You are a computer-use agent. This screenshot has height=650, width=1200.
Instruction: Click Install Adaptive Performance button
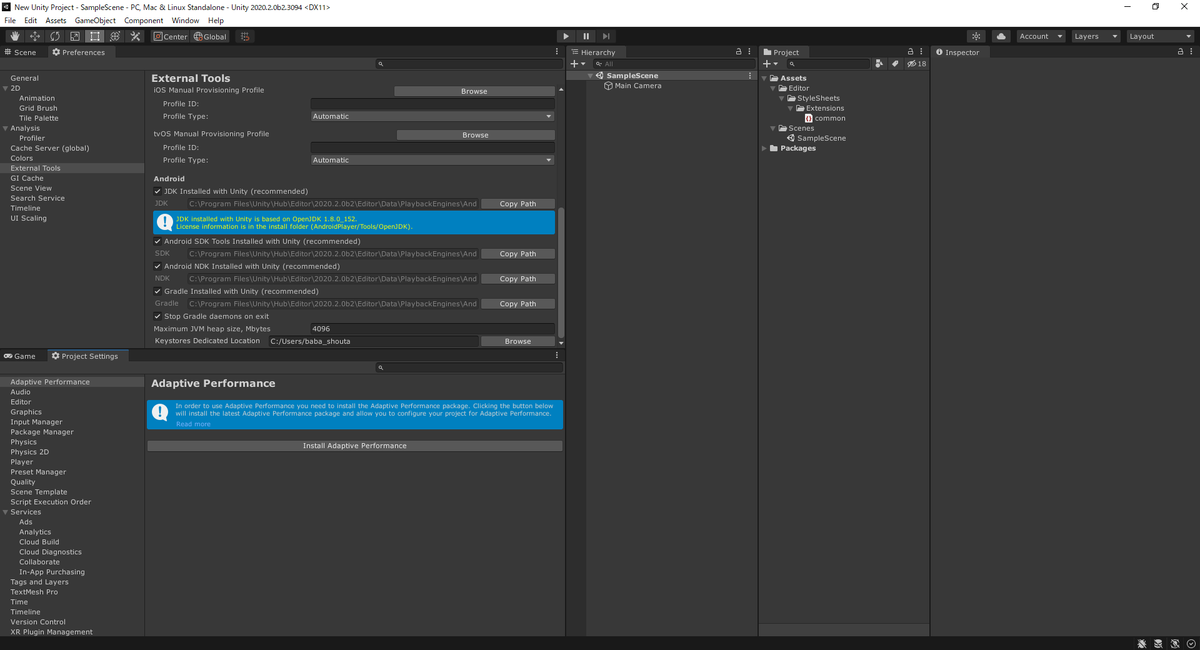[x=355, y=446]
